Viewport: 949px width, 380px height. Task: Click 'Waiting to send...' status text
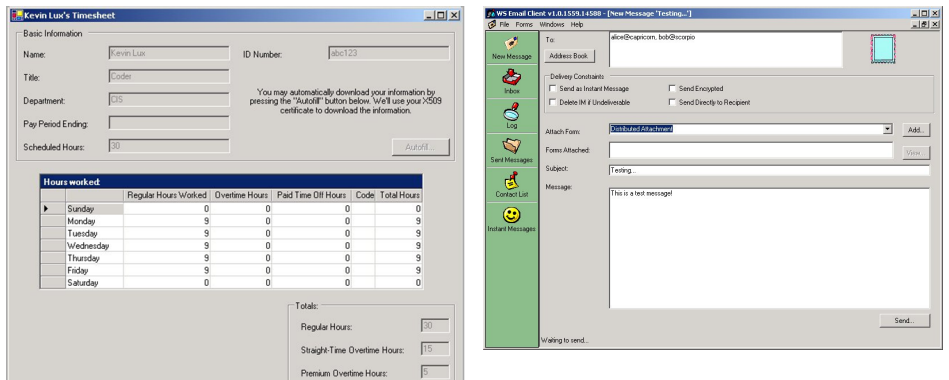[564, 341]
